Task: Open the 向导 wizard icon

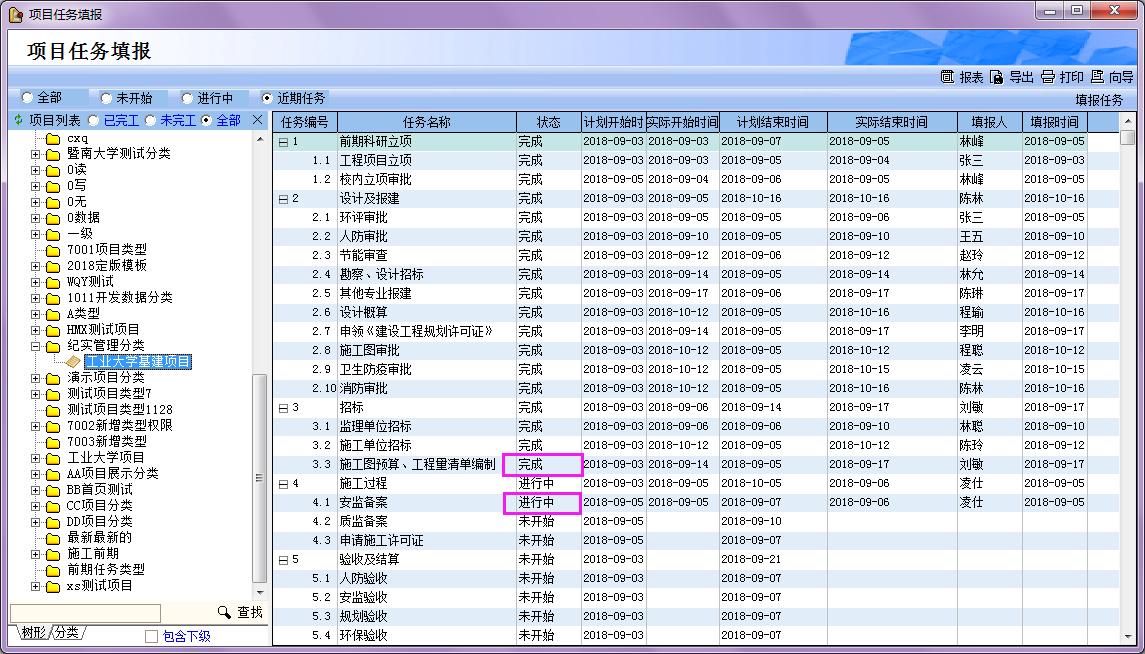Action: click(x=1097, y=77)
